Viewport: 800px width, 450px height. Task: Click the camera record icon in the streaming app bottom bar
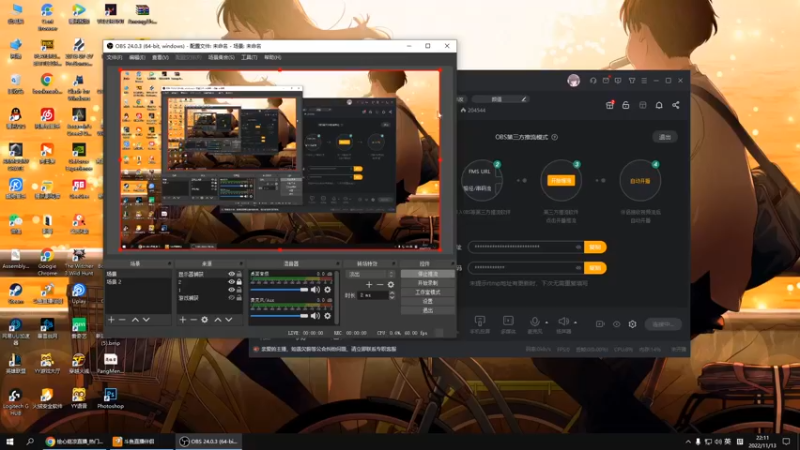pos(600,324)
